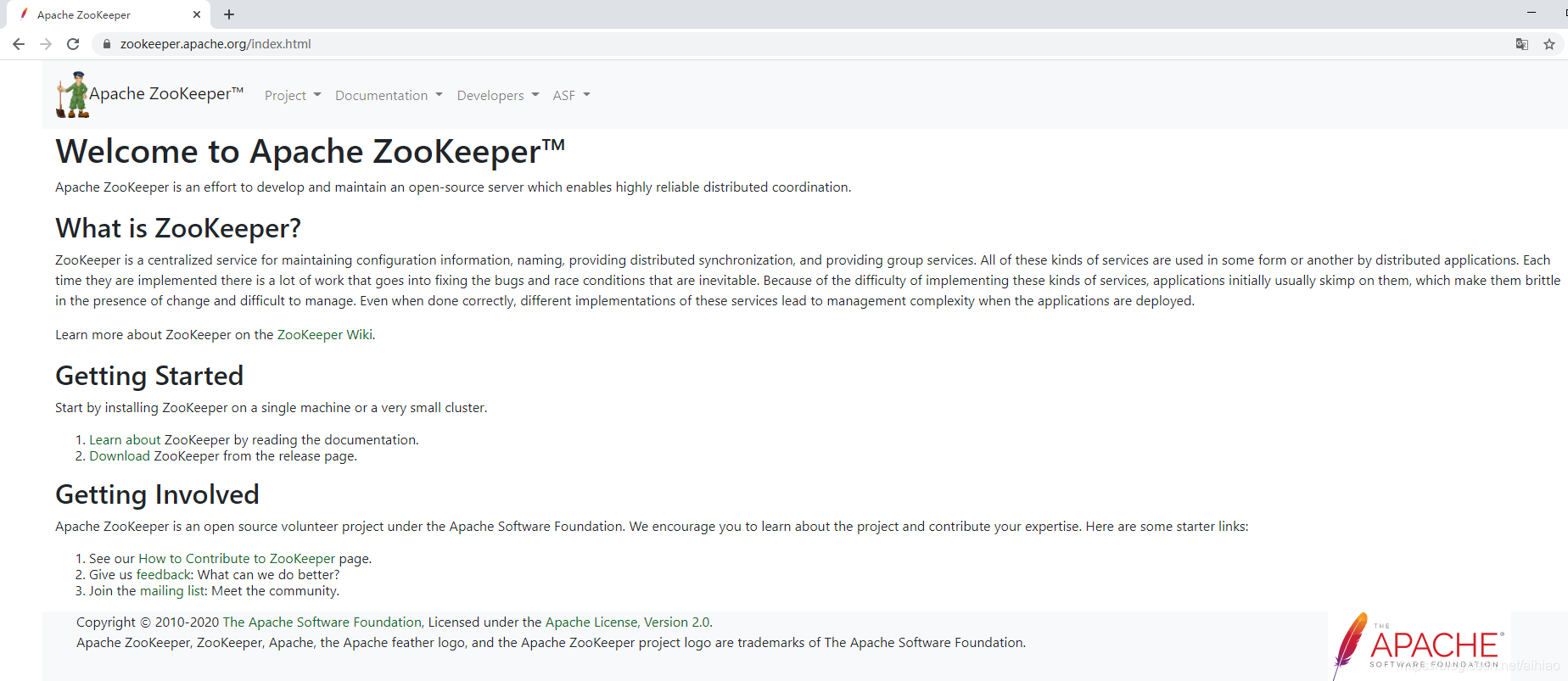Go forward with the browser forward arrow

(46, 44)
